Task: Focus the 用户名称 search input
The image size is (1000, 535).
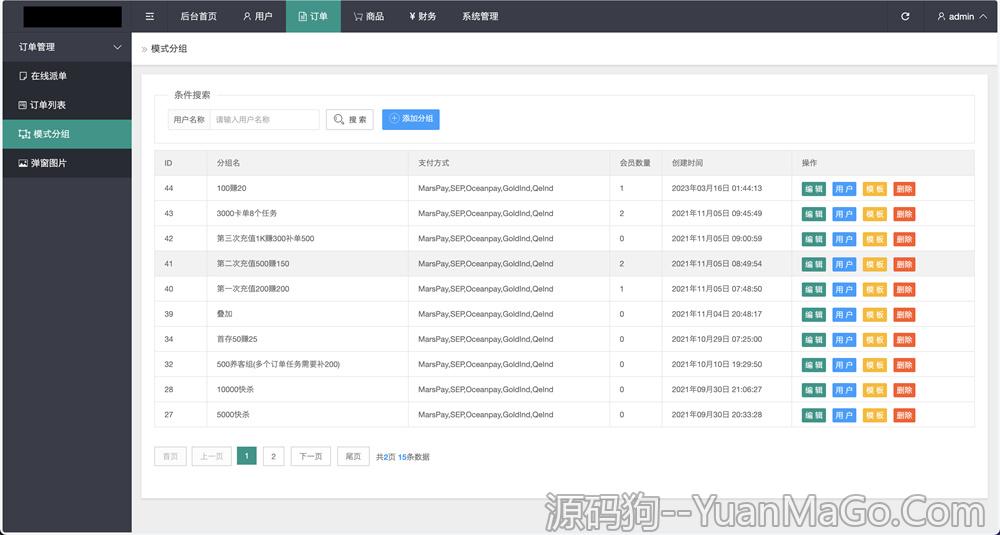Action: [264, 119]
